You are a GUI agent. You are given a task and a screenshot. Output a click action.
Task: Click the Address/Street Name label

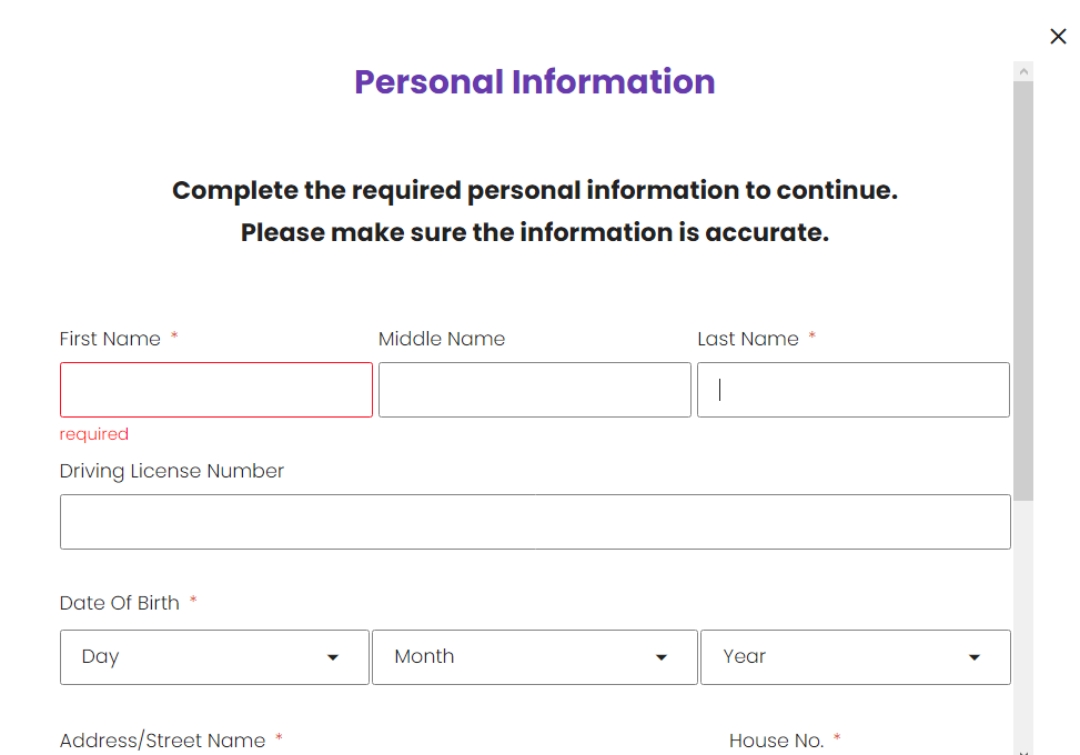[x=162, y=741]
